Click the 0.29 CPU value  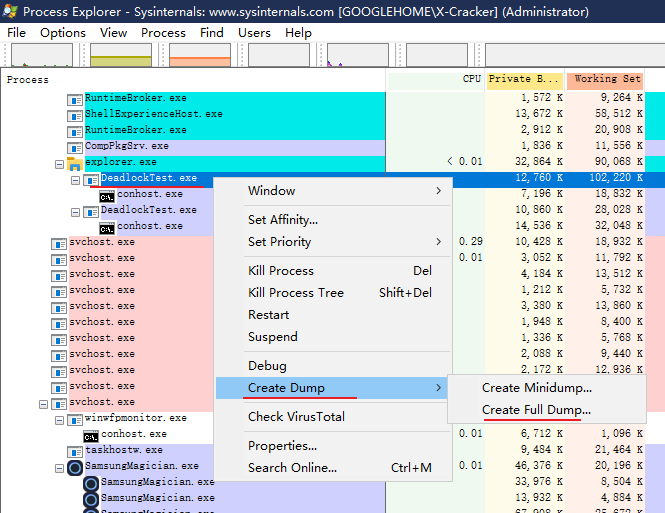click(471, 242)
